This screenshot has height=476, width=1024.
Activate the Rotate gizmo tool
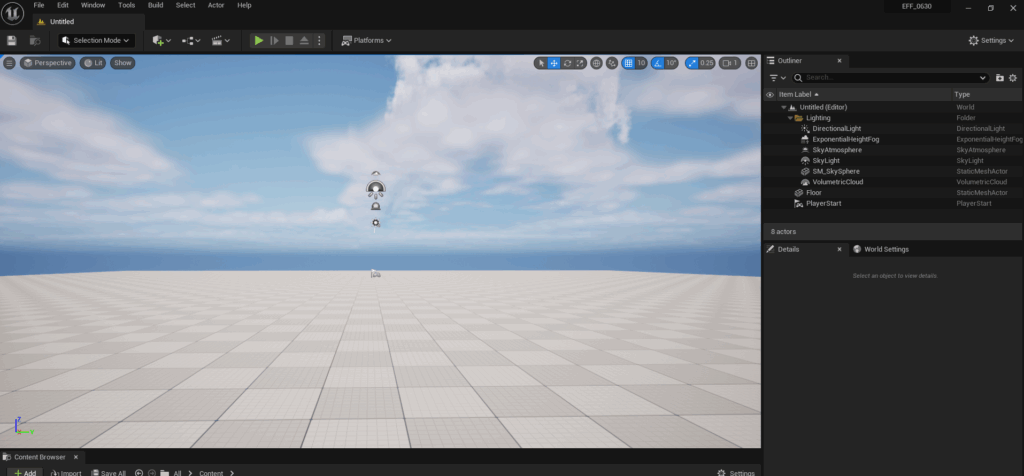click(x=567, y=63)
